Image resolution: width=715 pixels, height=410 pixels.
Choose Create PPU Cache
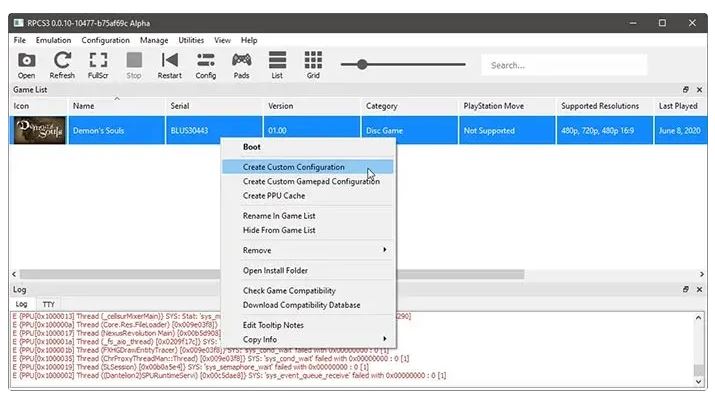point(308,196)
